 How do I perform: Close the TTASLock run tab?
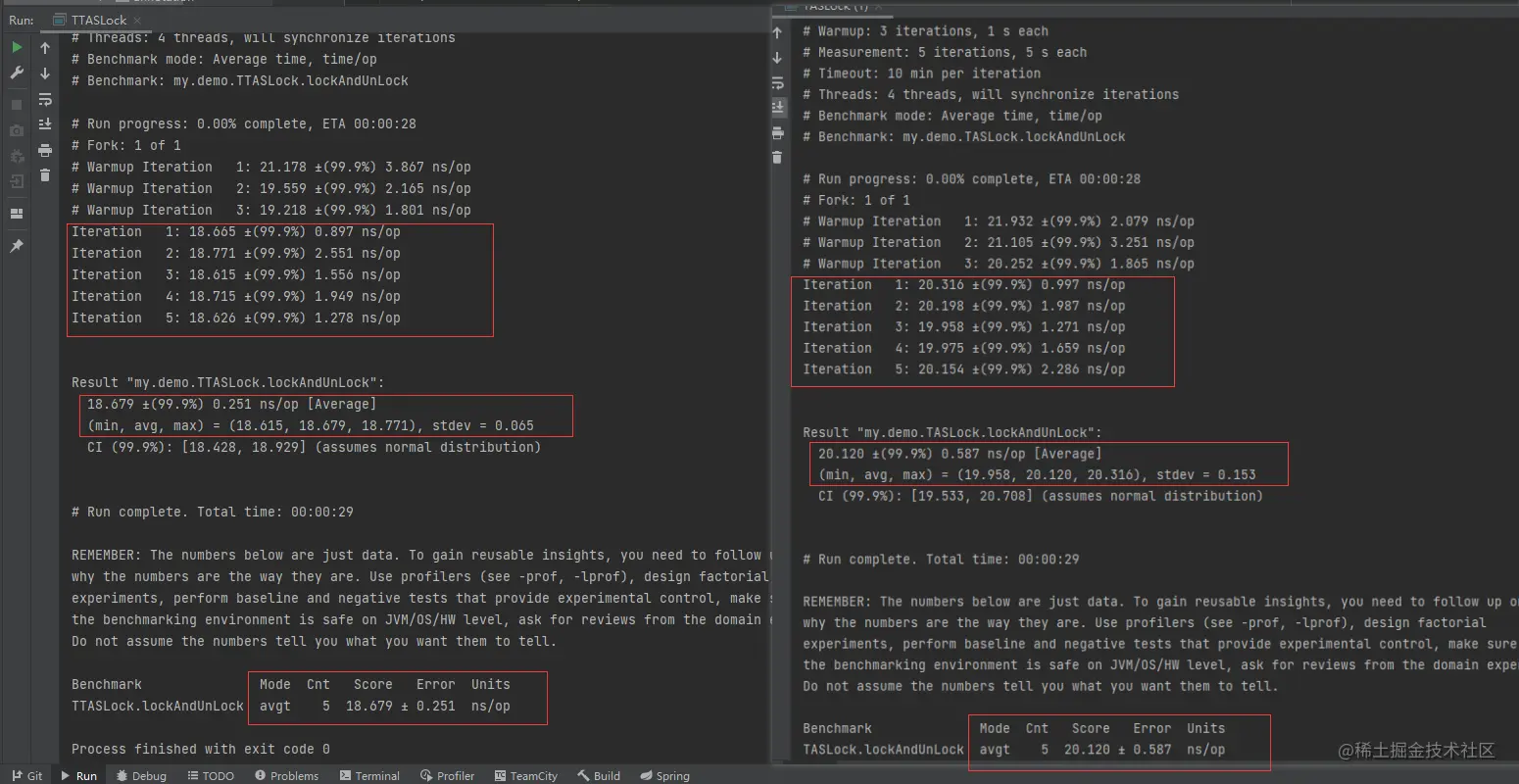point(136,20)
